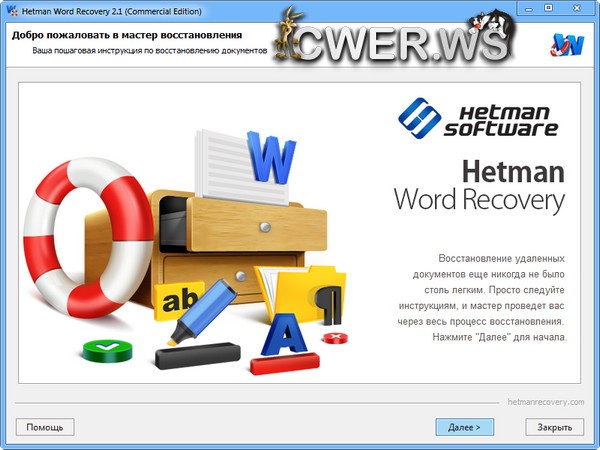Open the hetmanrecovery.com link
600x450 pixels.
546,402
